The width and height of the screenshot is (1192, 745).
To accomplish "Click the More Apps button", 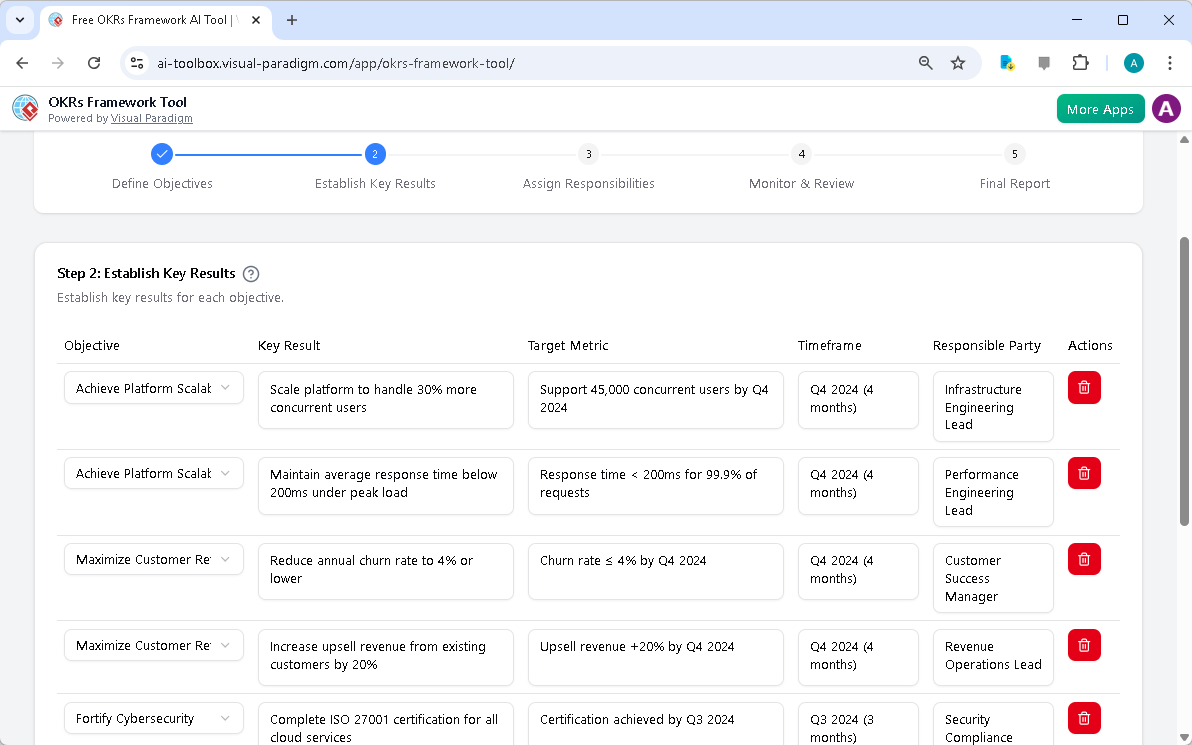I will click(1100, 108).
